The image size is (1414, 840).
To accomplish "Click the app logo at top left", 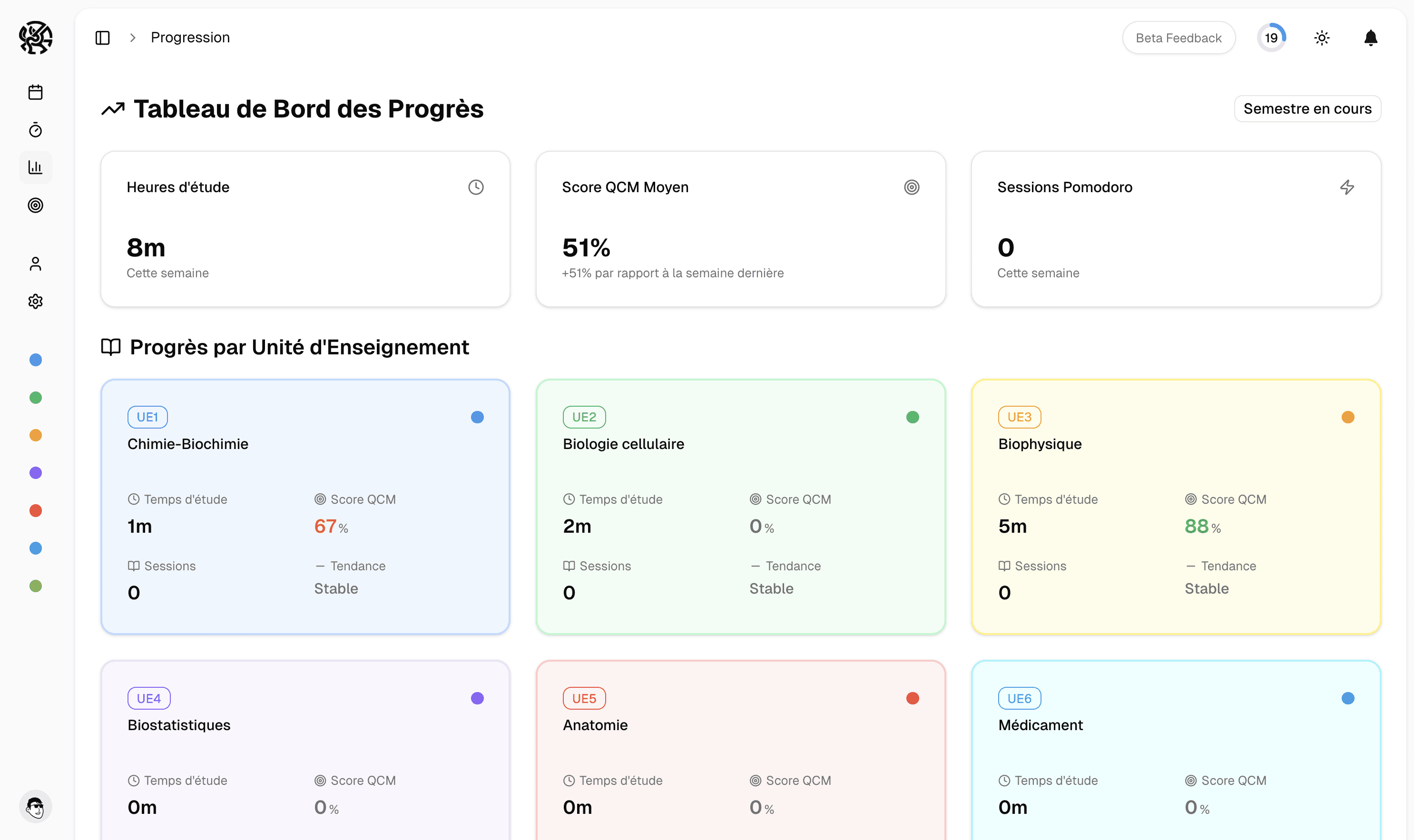I will coord(35,38).
